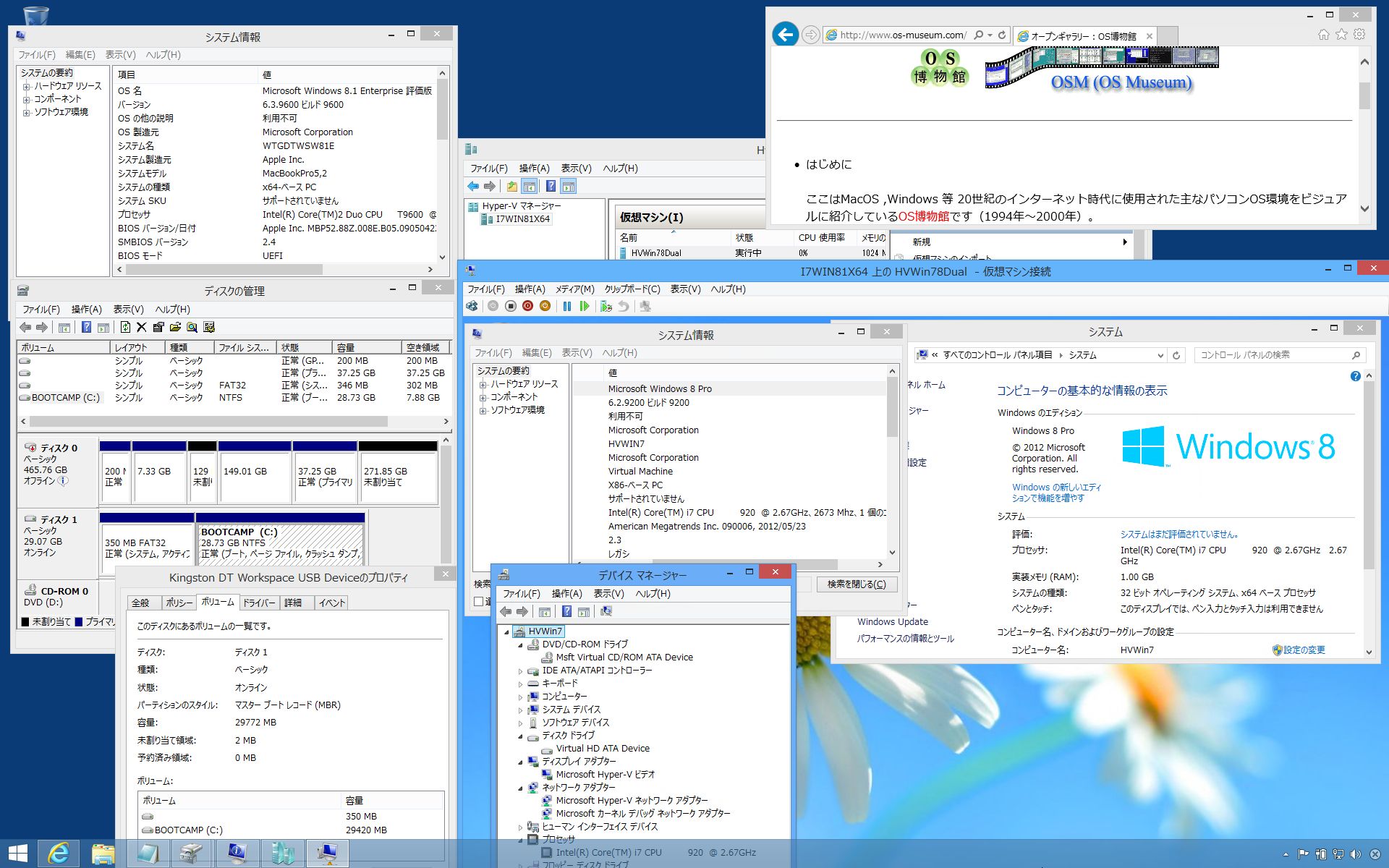The image size is (1389, 868).
Task: Click 検索を閉じる(C) button
Action: 857,584
